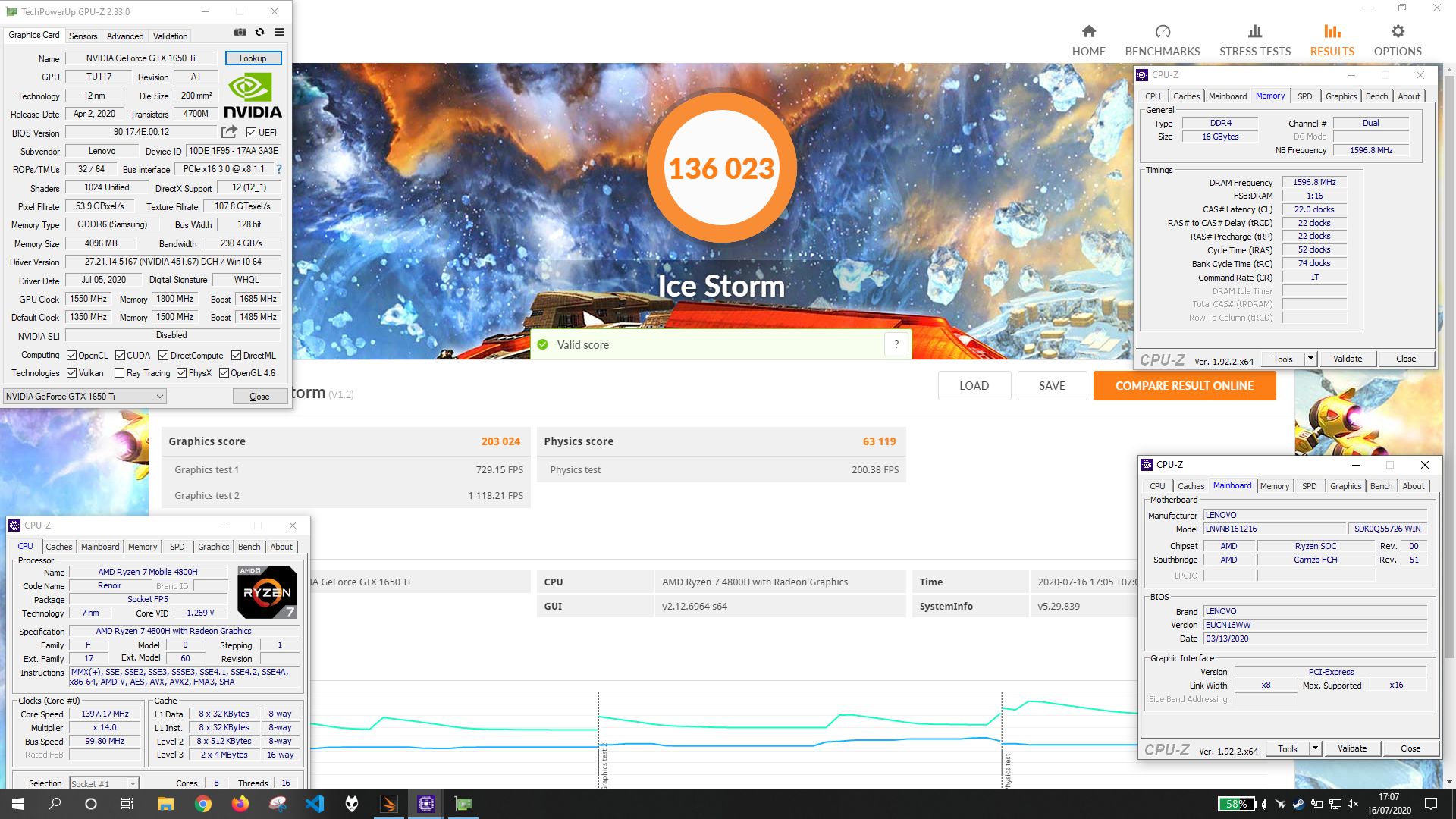This screenshot has height=819, width=1456.
Task: Switch to CPU-Z on the taskbar
Action: click(425, 804)
